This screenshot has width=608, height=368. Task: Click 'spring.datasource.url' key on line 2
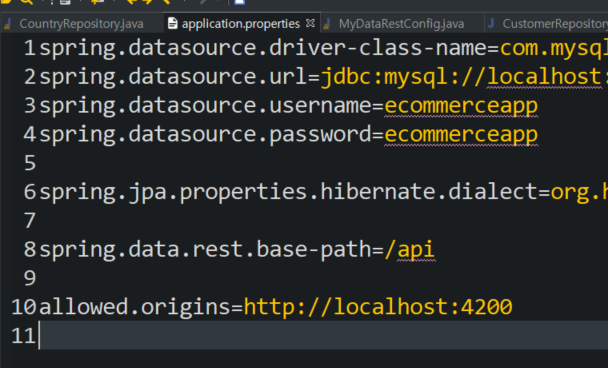click(173, 77)
